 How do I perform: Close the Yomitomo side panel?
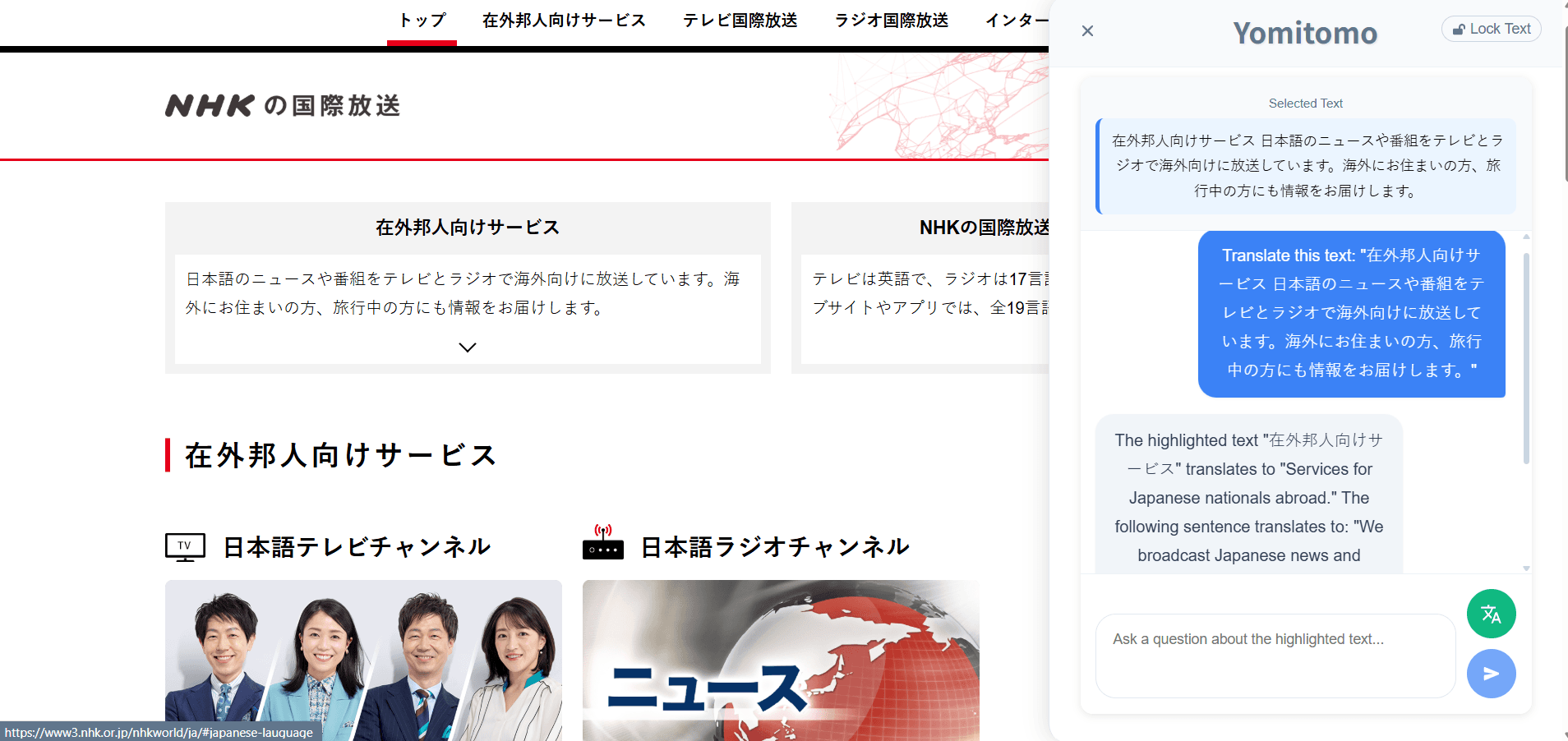1087,30
